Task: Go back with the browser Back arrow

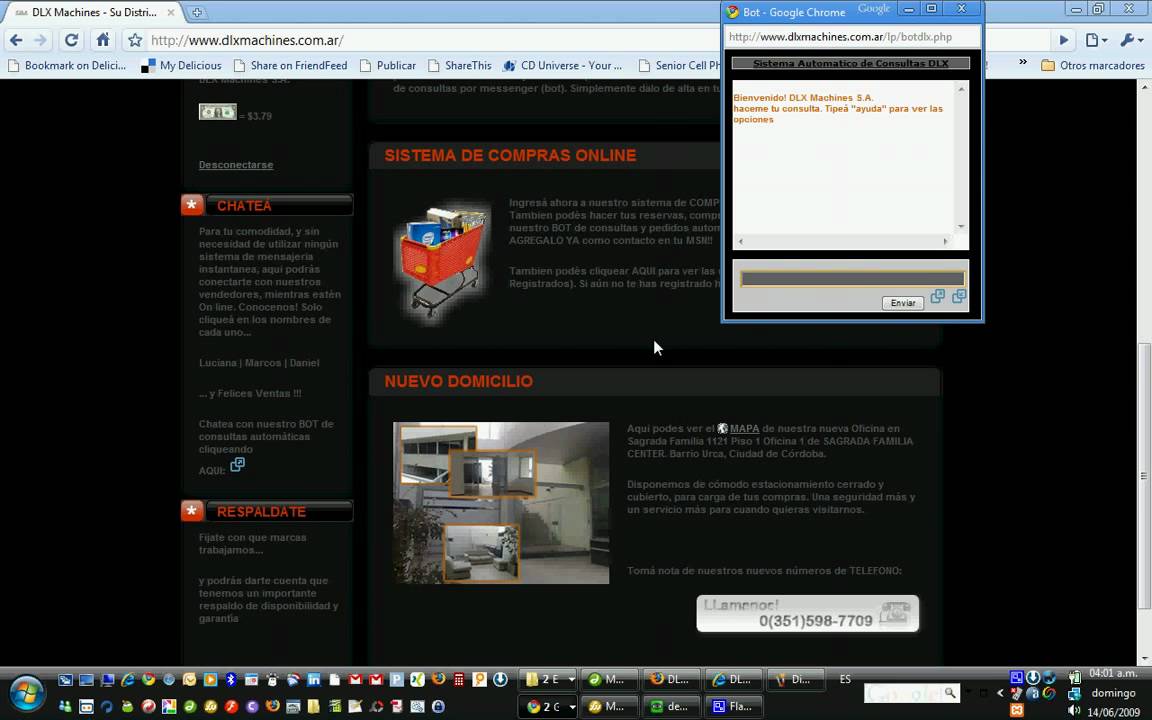Action: (16, 40)
